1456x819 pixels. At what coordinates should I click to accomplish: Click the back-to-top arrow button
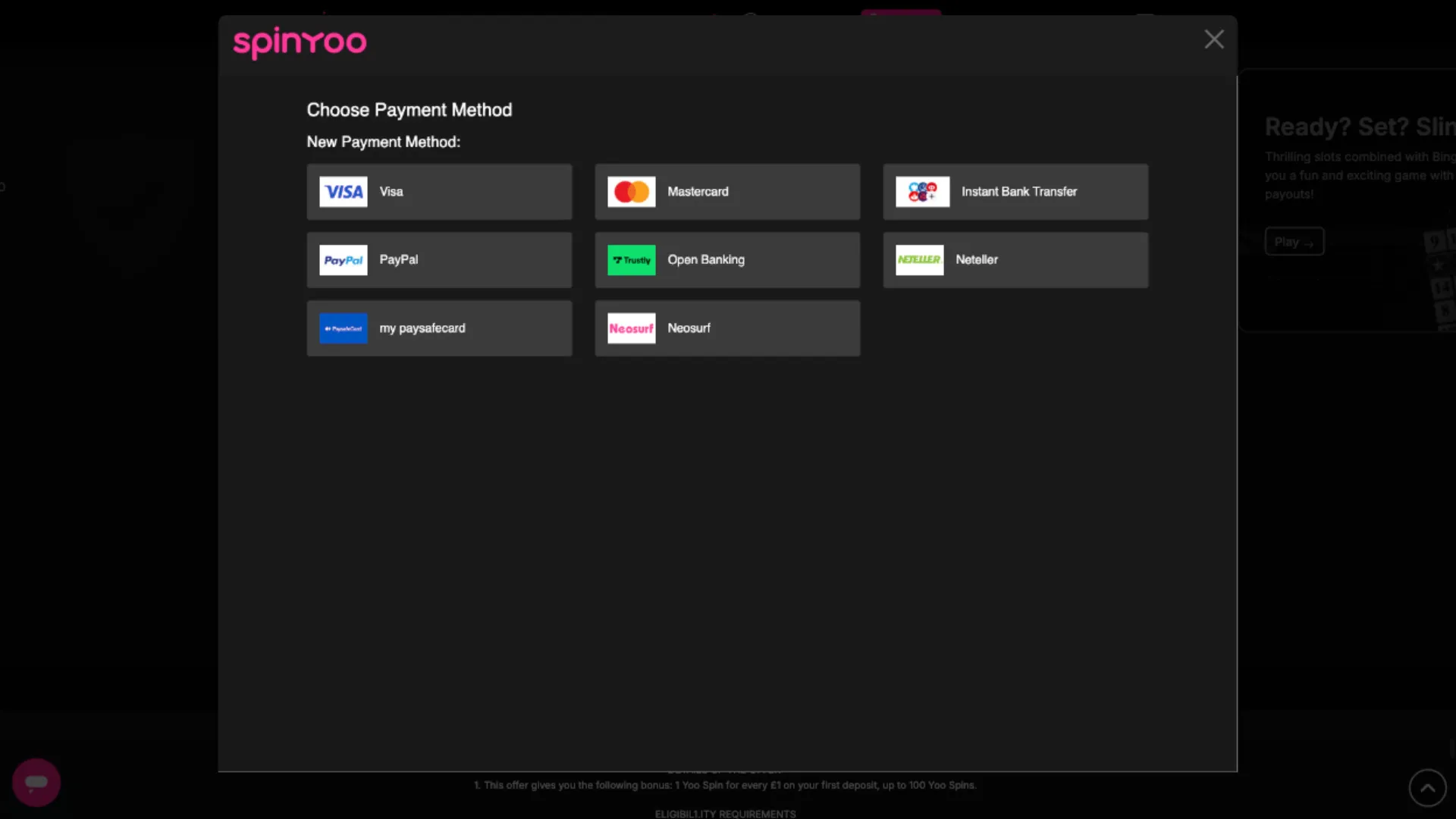pos(1428,788)
